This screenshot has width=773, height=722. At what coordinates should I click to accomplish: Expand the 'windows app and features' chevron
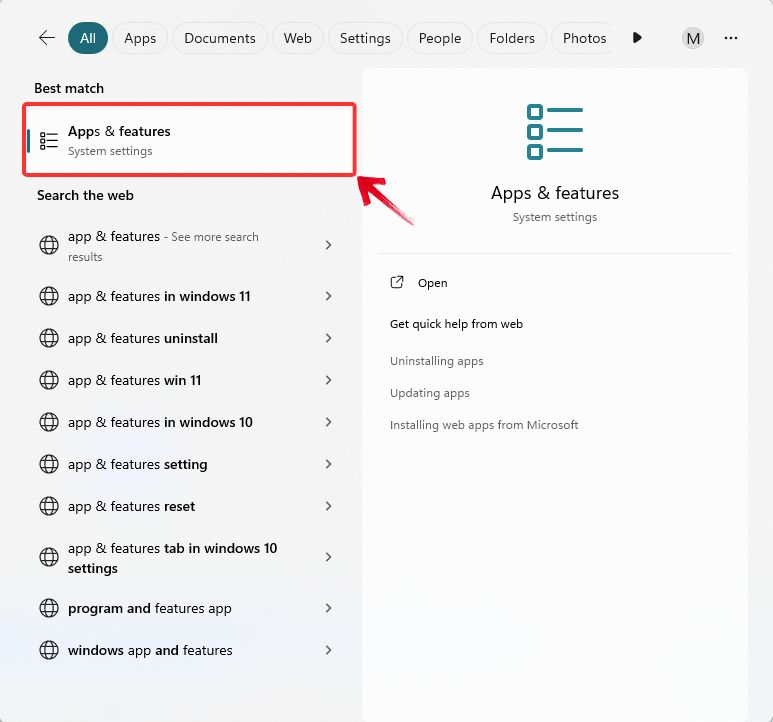[x=328, y=650]
